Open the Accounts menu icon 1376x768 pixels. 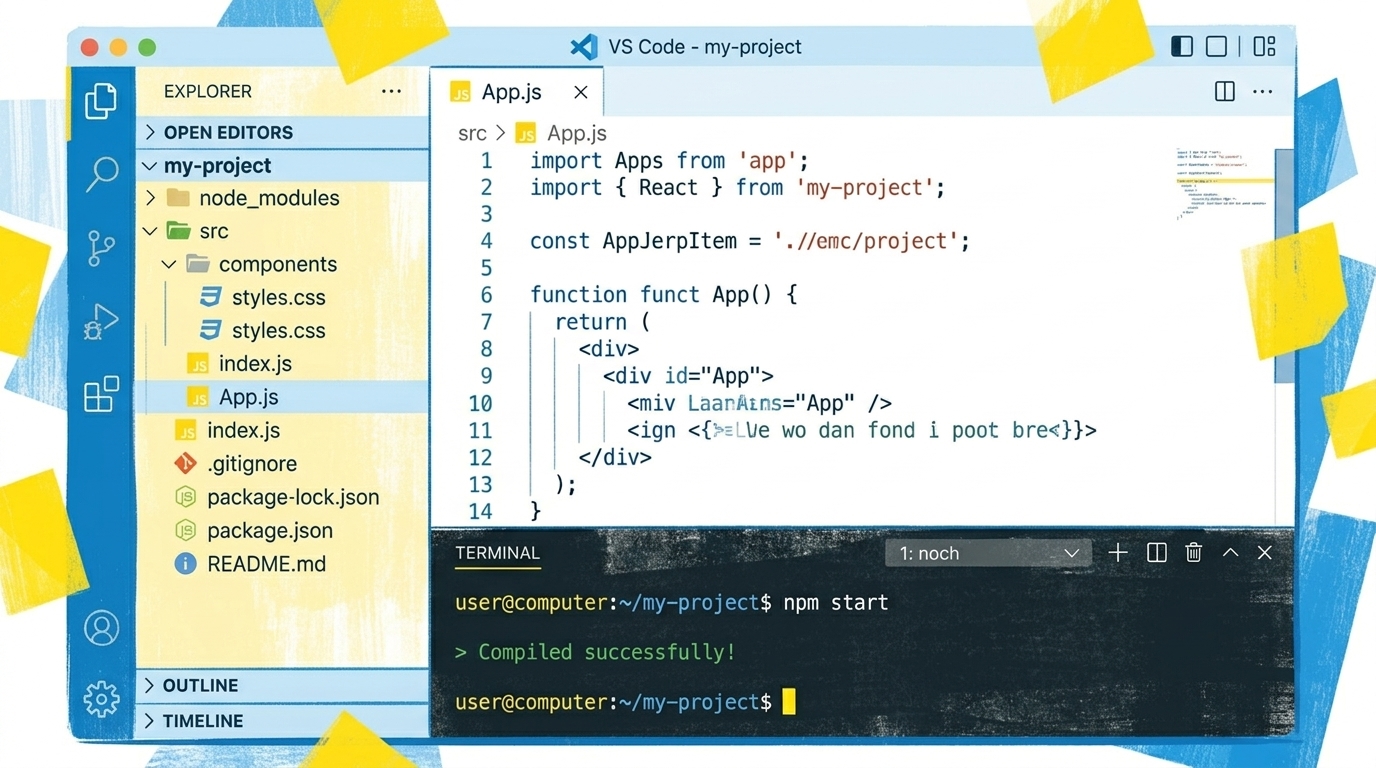(x=101, y=628)
